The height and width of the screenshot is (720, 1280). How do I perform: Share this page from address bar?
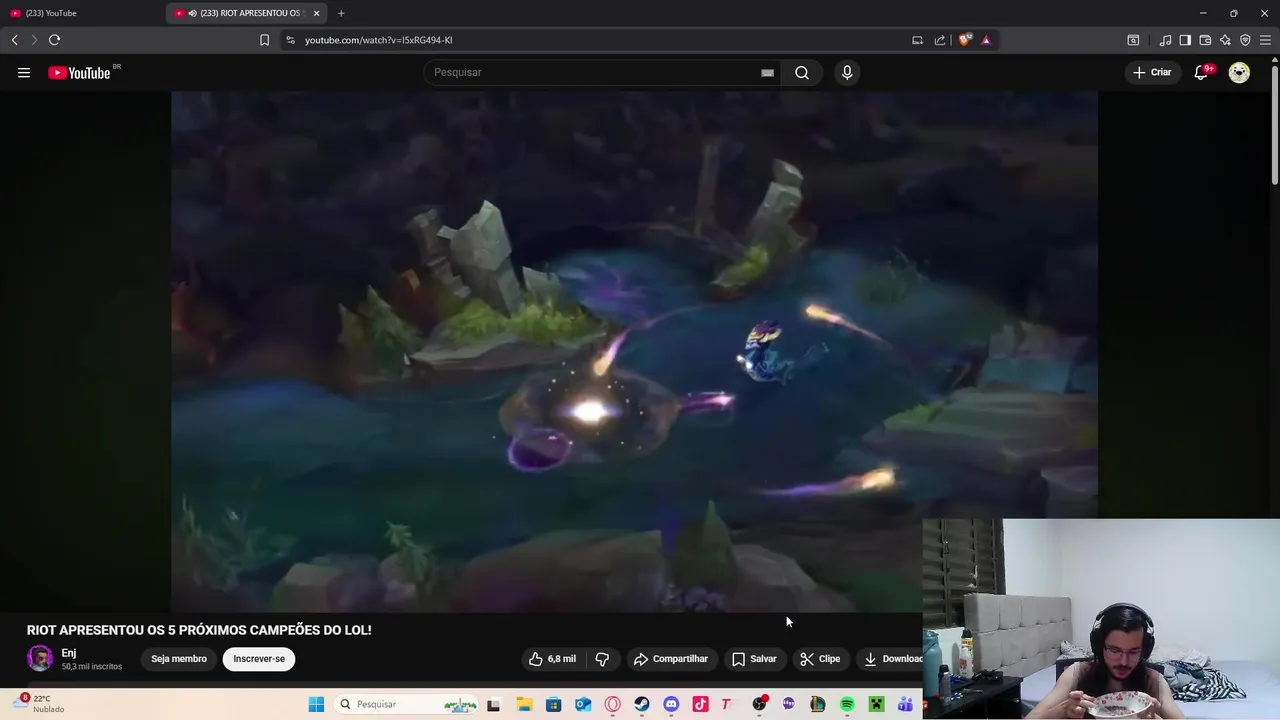pyautogui.click(x=940, y=40)
